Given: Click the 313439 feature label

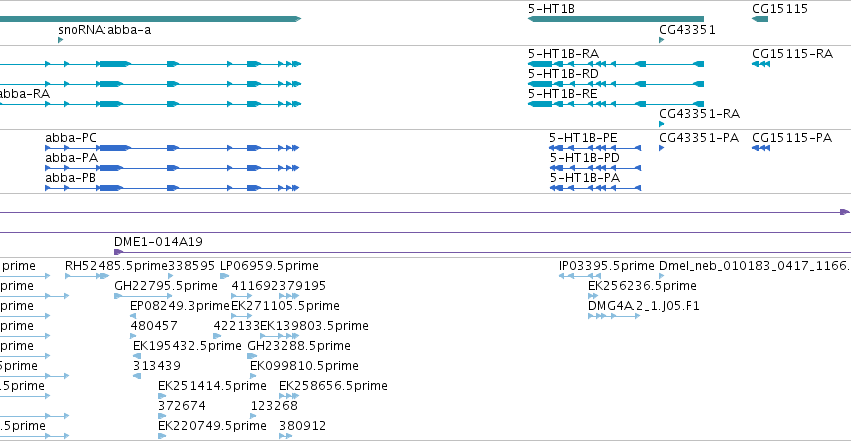Looking at the screenshot, I should pos(157,366).
